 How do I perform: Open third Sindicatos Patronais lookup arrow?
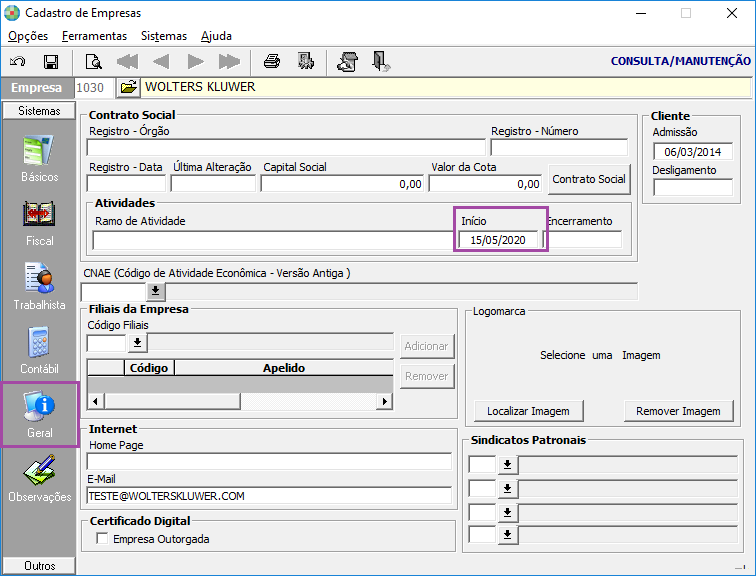click(507, 512)
